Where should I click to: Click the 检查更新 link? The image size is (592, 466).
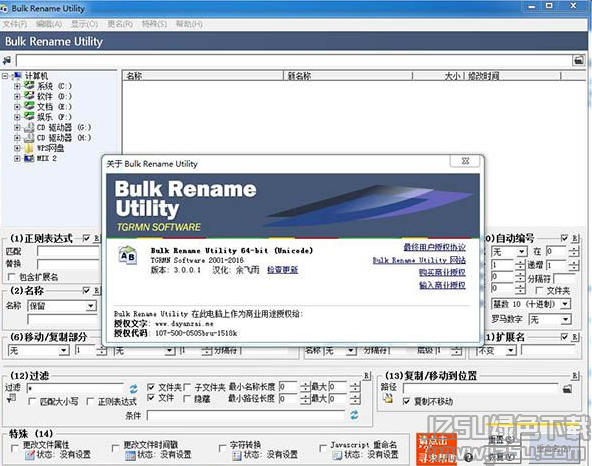click(282, 270)
